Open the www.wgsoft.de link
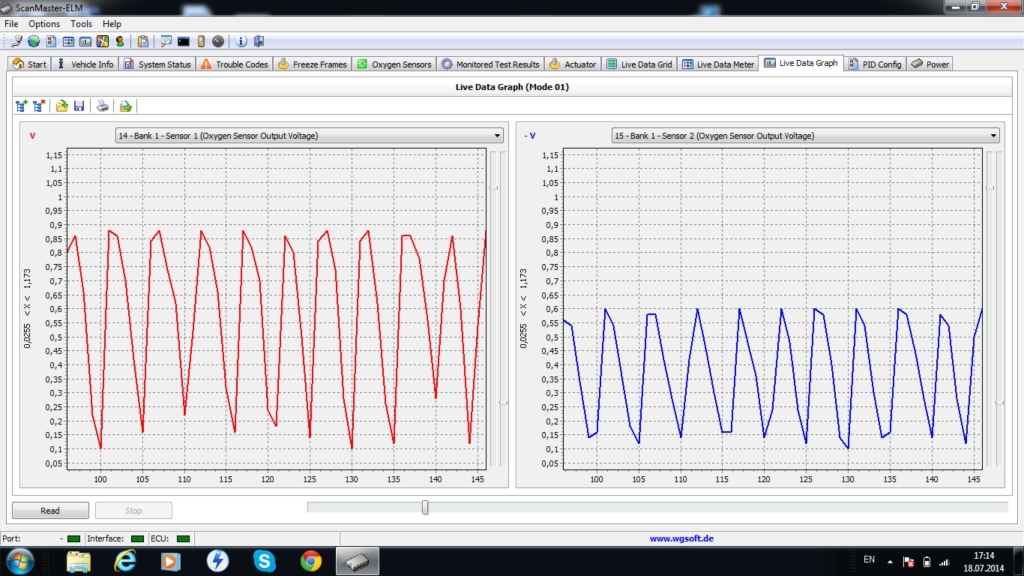 (x=682, y=538)
